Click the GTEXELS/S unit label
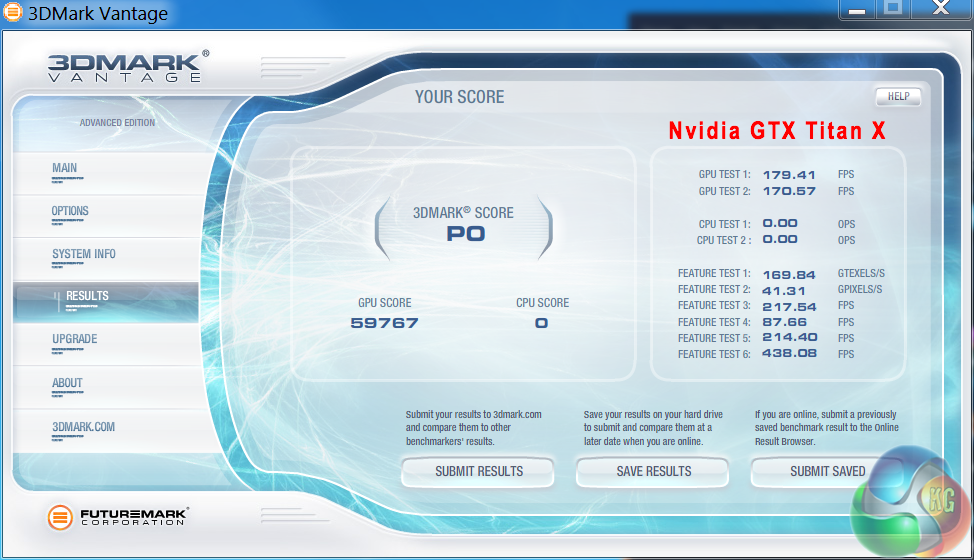The image size is (974, 560). point(861,273)
